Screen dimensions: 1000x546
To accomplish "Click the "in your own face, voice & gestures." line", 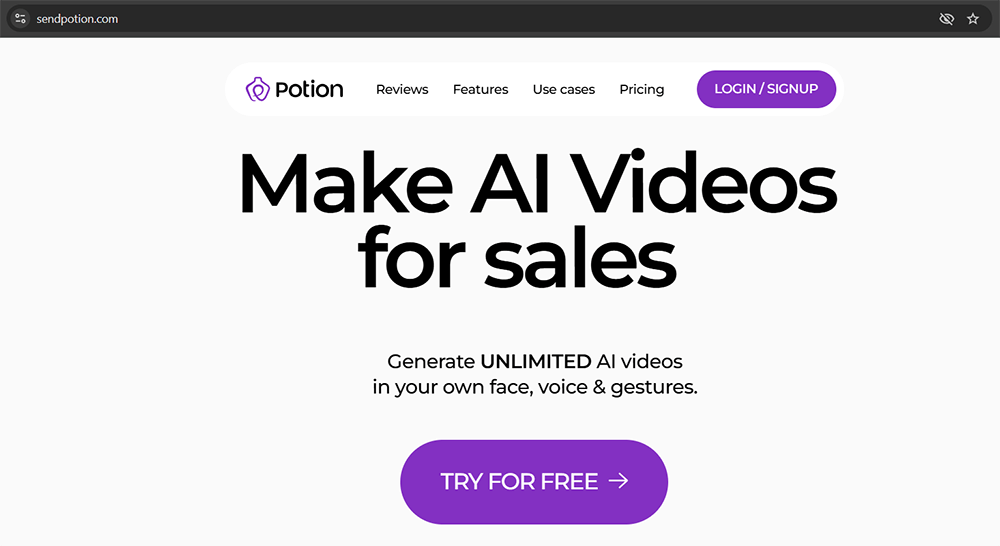I will [535, 387].
